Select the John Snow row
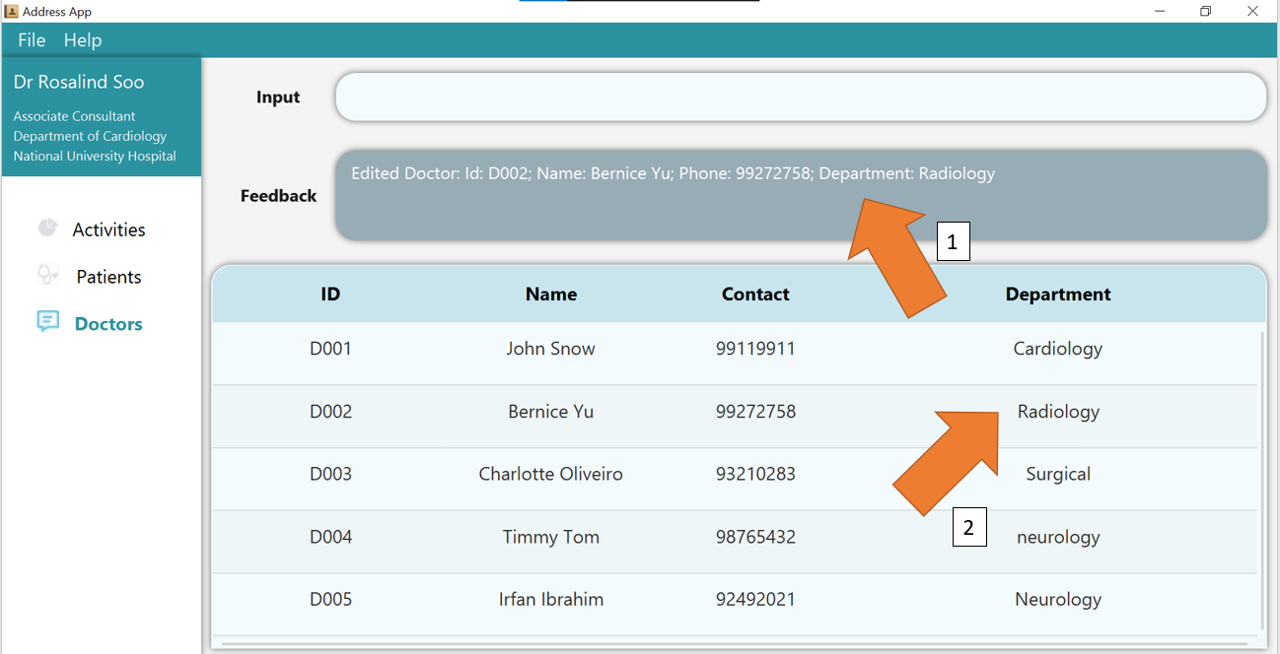Image resolution: width=1280 pixels, height=654 pixels. 550,349
